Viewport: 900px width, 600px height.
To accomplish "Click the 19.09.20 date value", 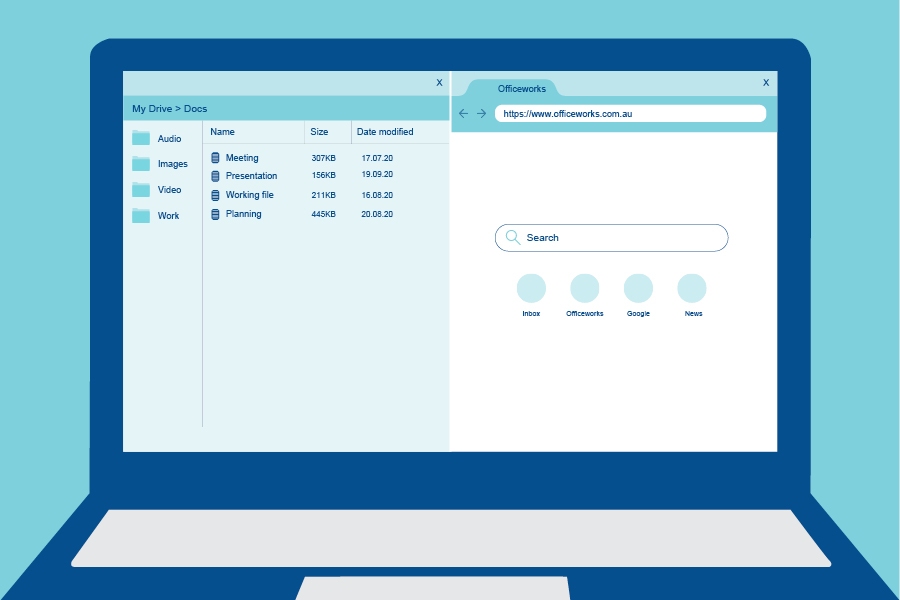I will (x=377, y=174).
